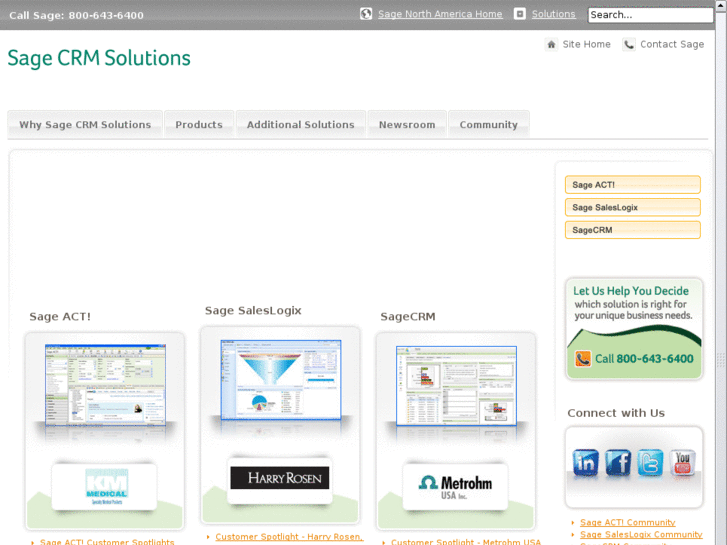Click the Let Us Help You Decide banner
Viewport: 727px width, 545px height.
(634, 329)
